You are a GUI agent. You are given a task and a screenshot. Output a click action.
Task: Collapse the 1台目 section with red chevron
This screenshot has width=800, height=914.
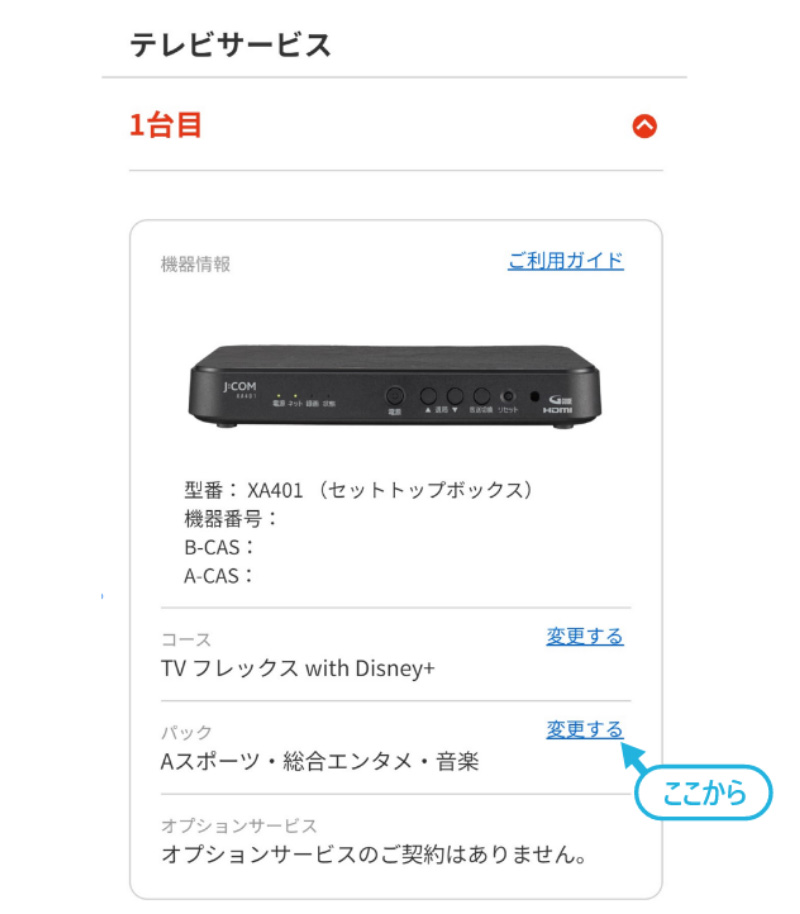pos(644,126)
